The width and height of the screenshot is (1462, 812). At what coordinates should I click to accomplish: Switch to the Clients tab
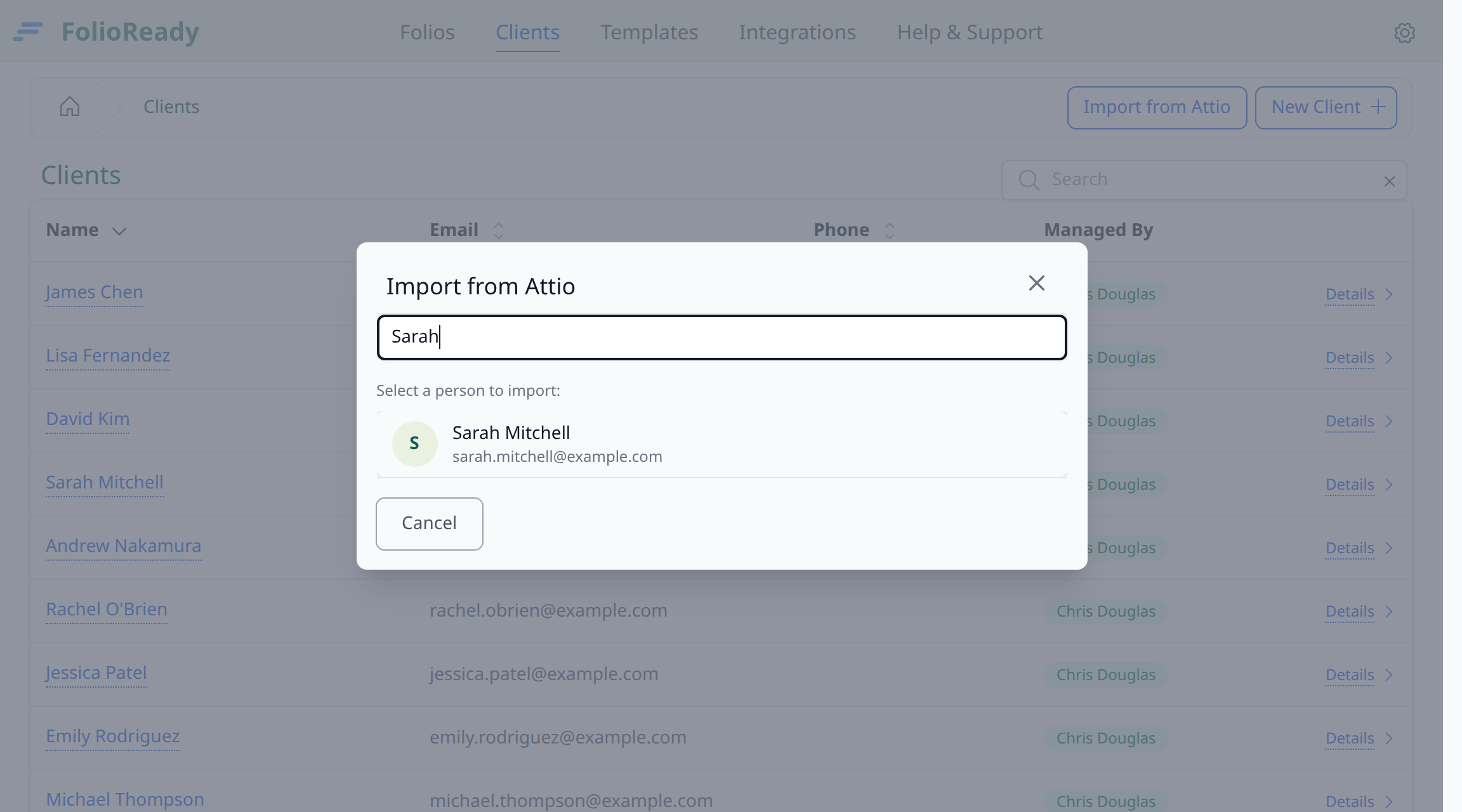pos(527,32)
